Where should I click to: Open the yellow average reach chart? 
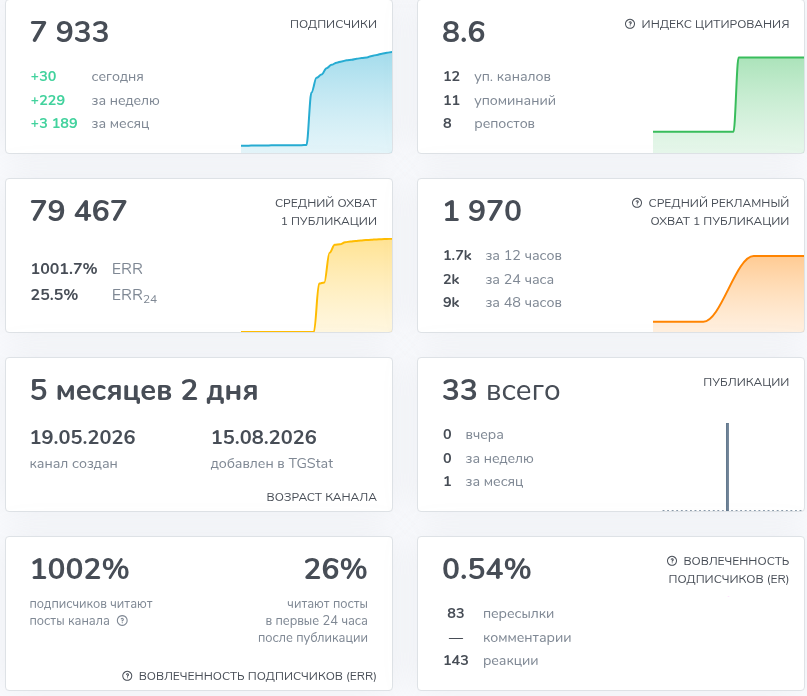coord(317,285)
